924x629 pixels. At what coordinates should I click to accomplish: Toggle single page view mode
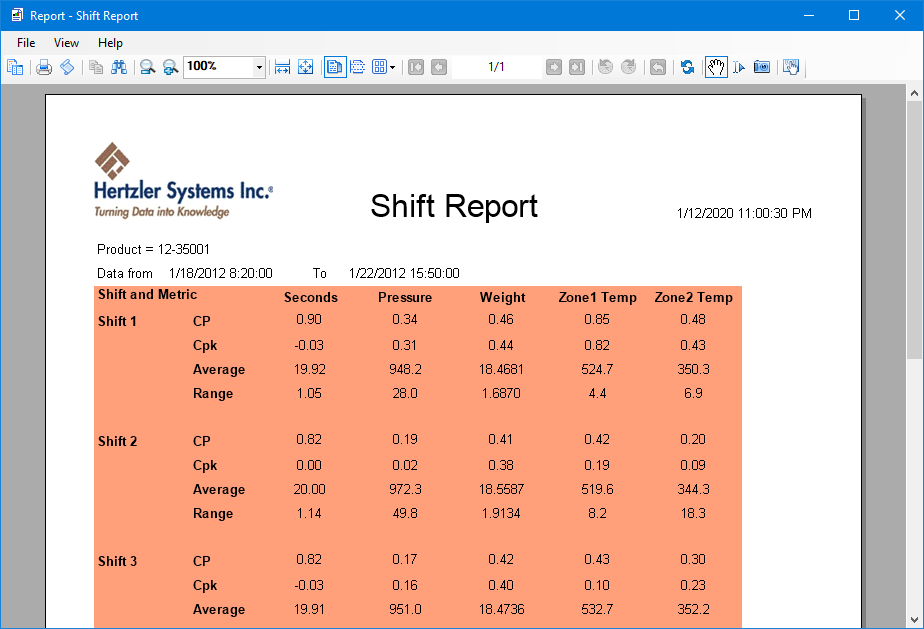334,67
